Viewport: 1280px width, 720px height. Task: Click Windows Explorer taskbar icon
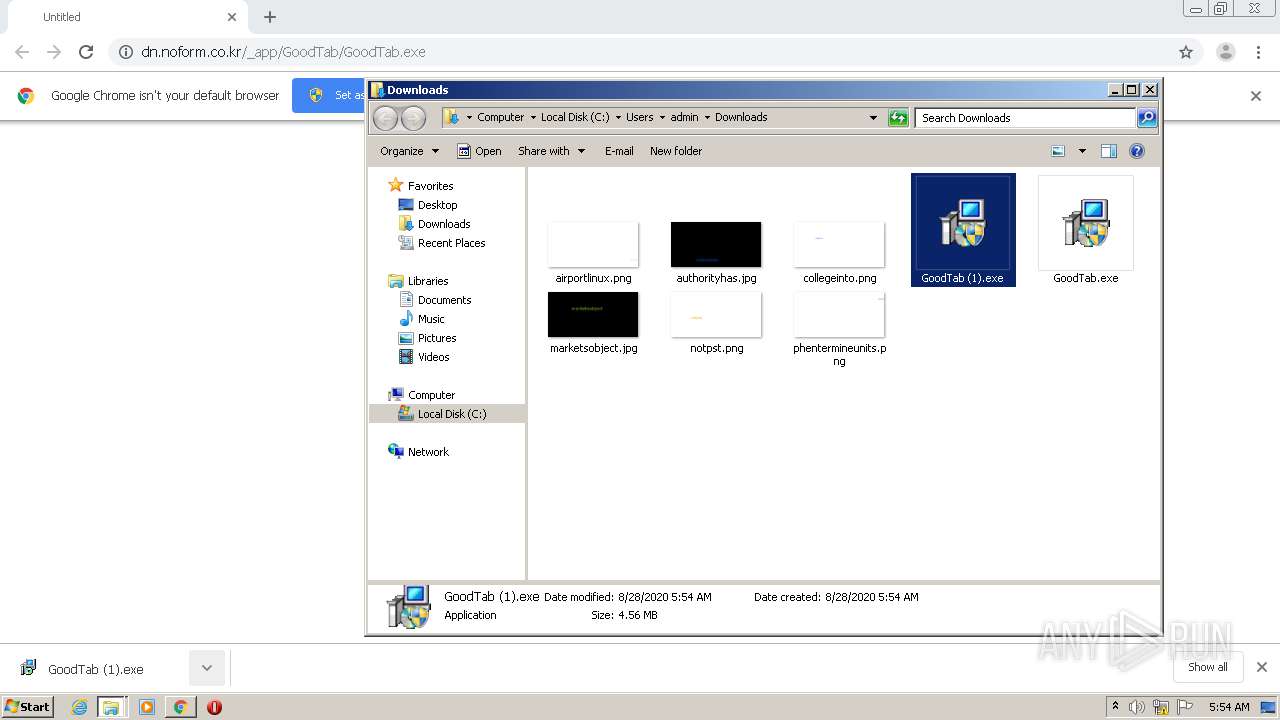coord(111,707)
